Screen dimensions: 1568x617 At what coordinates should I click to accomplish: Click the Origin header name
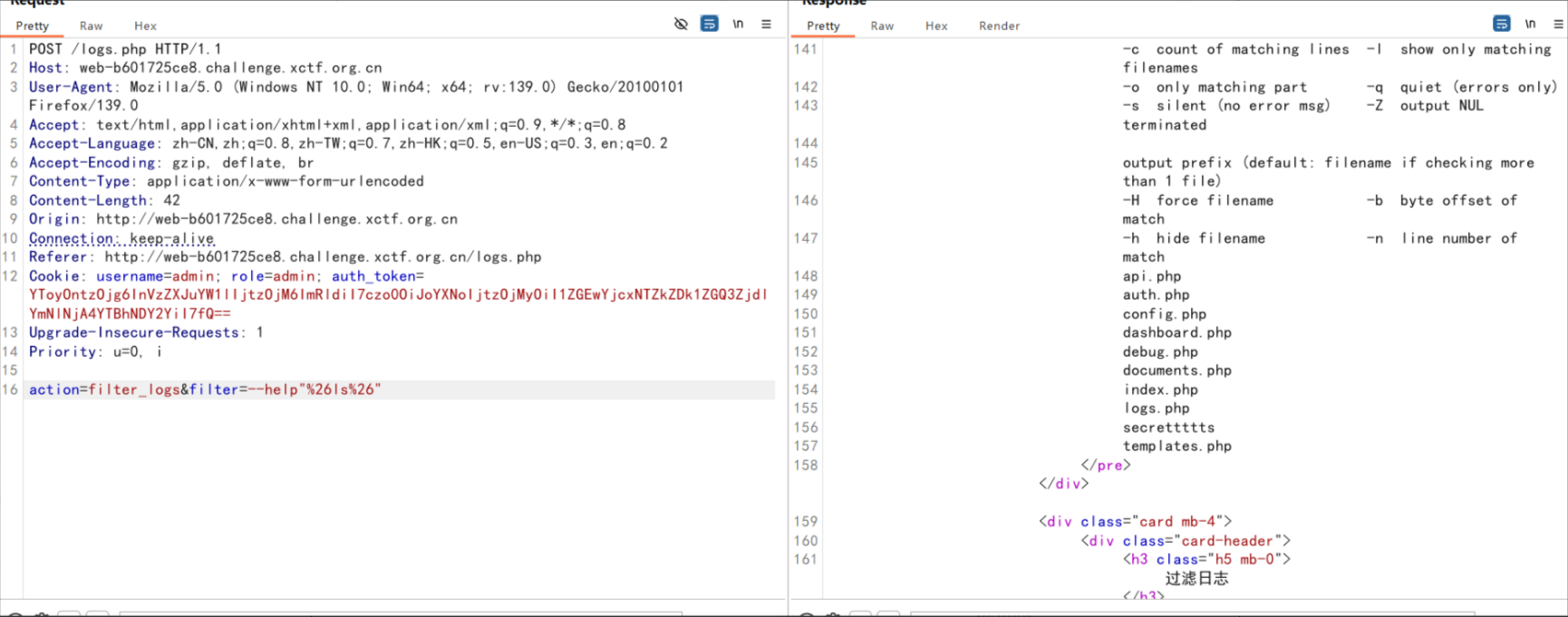(54, 219)
